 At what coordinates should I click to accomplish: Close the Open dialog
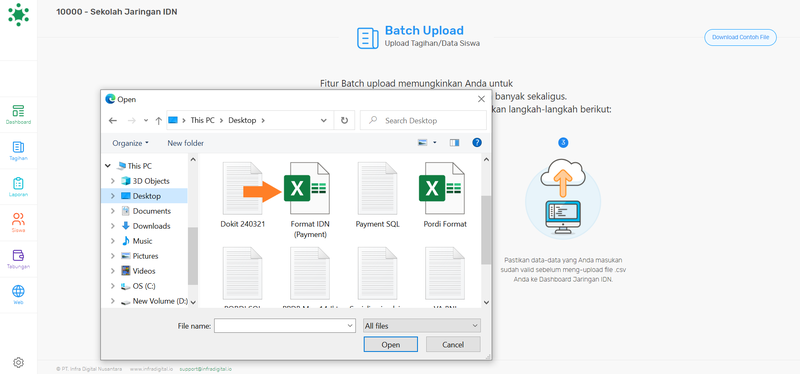tap(481, 99)
